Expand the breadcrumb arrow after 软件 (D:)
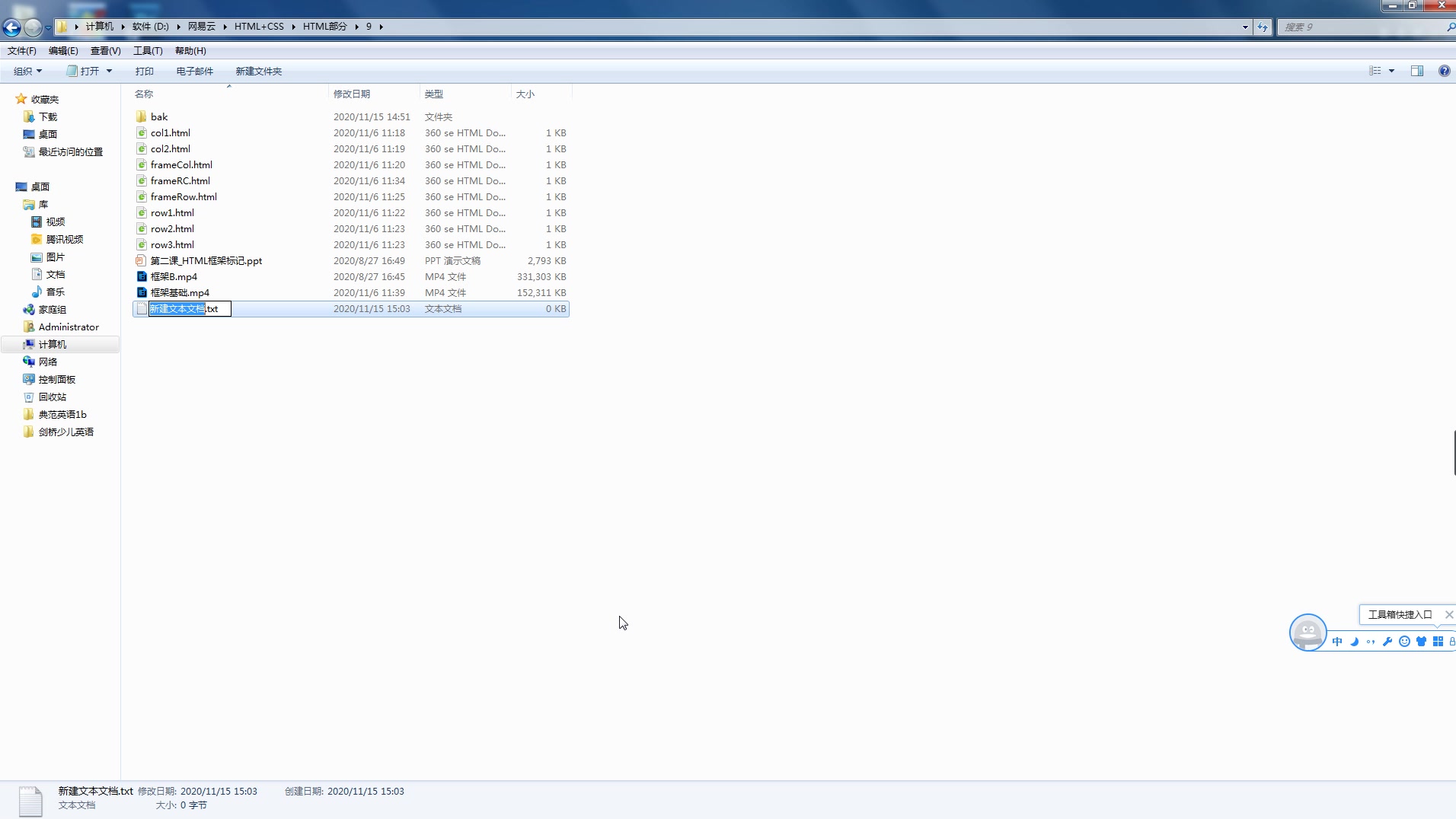The height and width of the screenshot is (819, 1456). pos(178,27)
